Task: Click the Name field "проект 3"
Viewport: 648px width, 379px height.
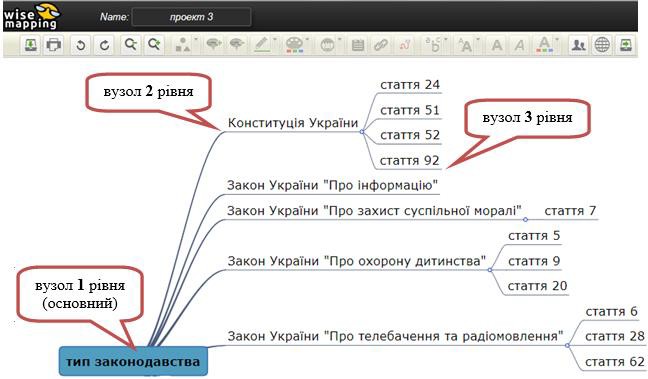Action: pyautogui.click(x=191, y=17)
